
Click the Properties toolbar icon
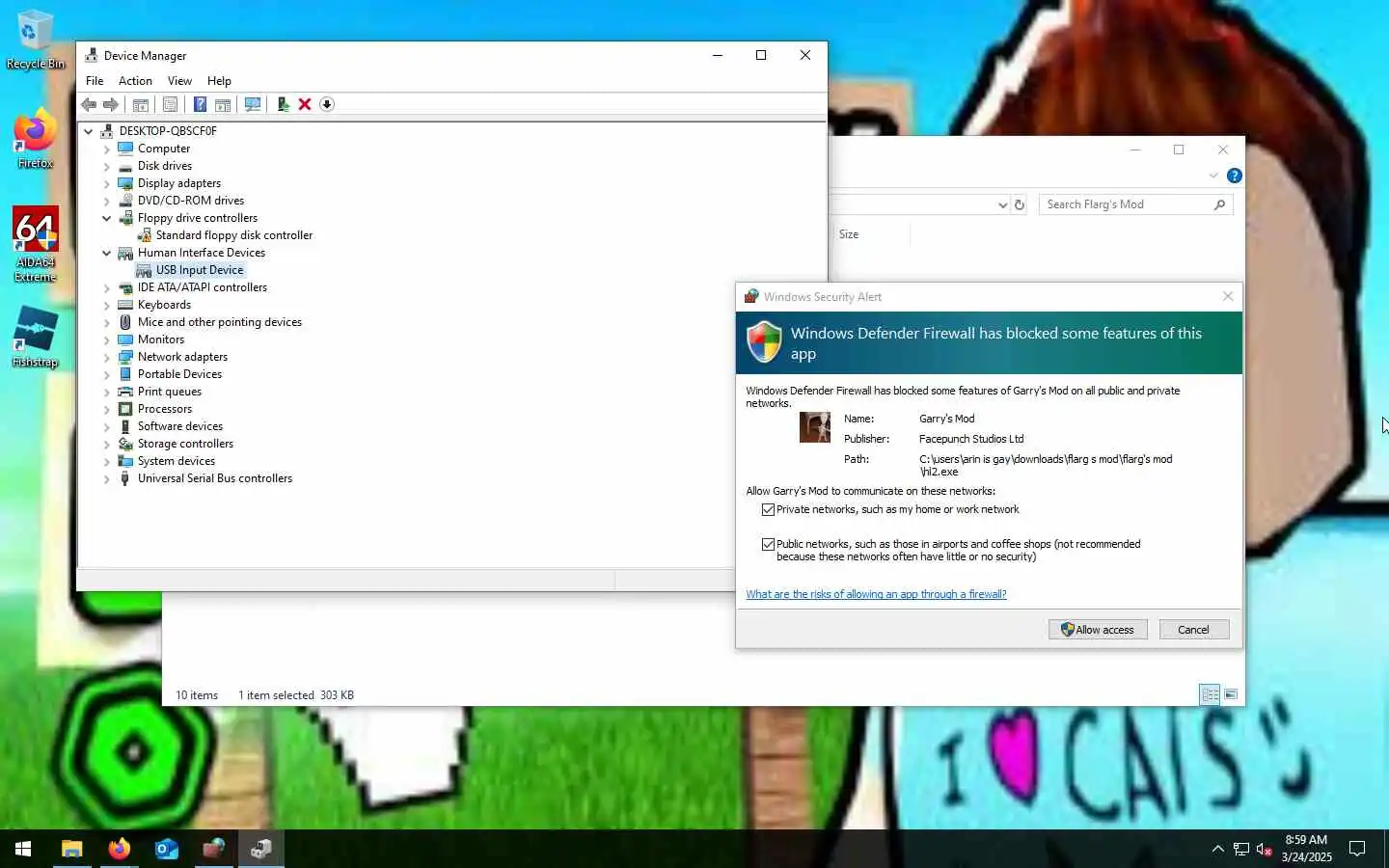[171, 104]
